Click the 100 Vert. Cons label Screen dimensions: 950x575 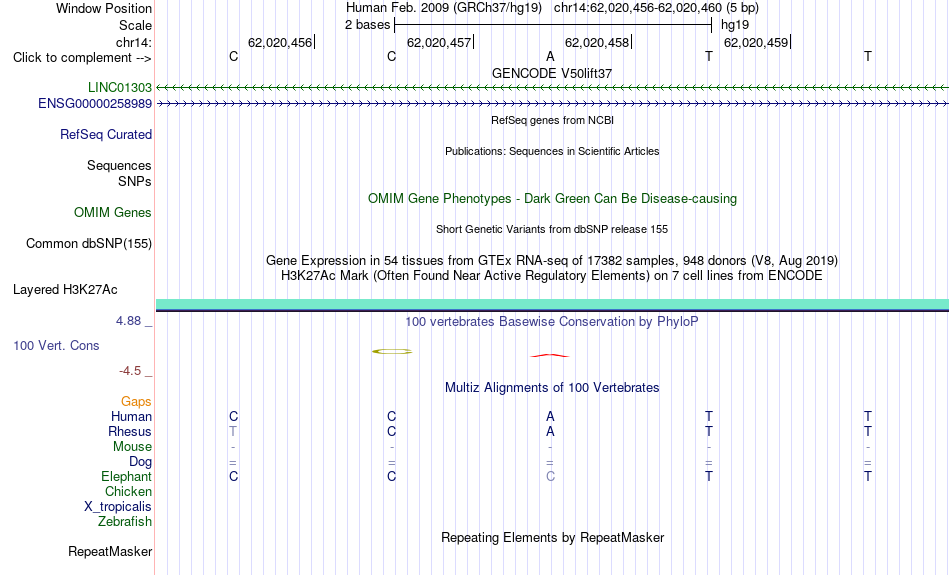point(56,345)
